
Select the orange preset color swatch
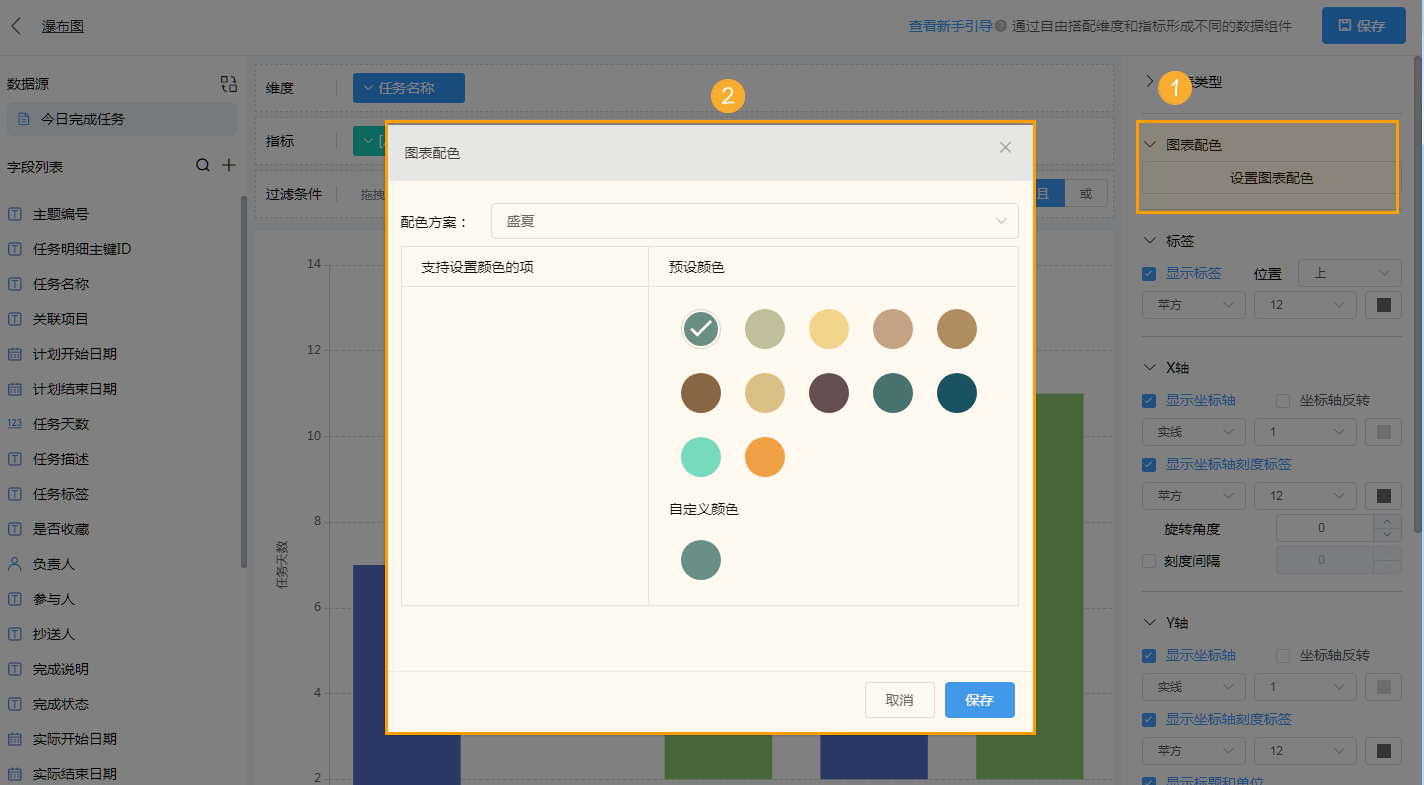tap(765, 457)
